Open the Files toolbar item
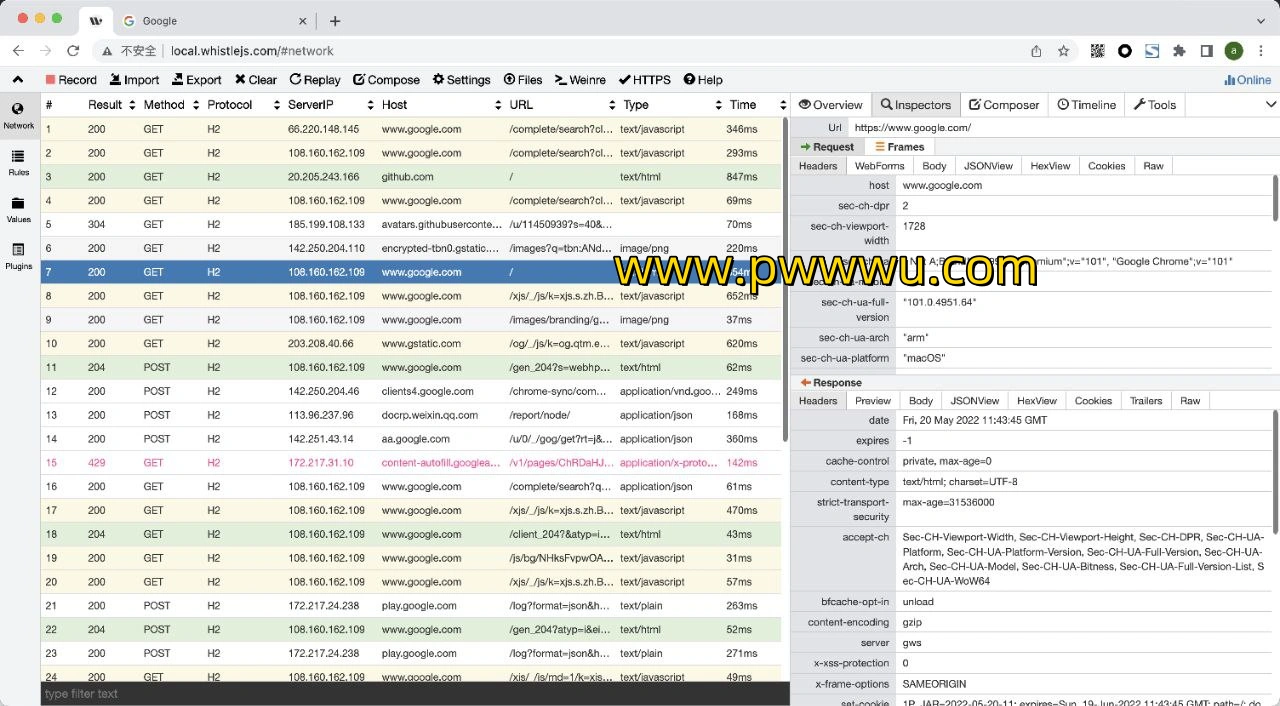Viewport: 1280px width, 706px height. 523,80
